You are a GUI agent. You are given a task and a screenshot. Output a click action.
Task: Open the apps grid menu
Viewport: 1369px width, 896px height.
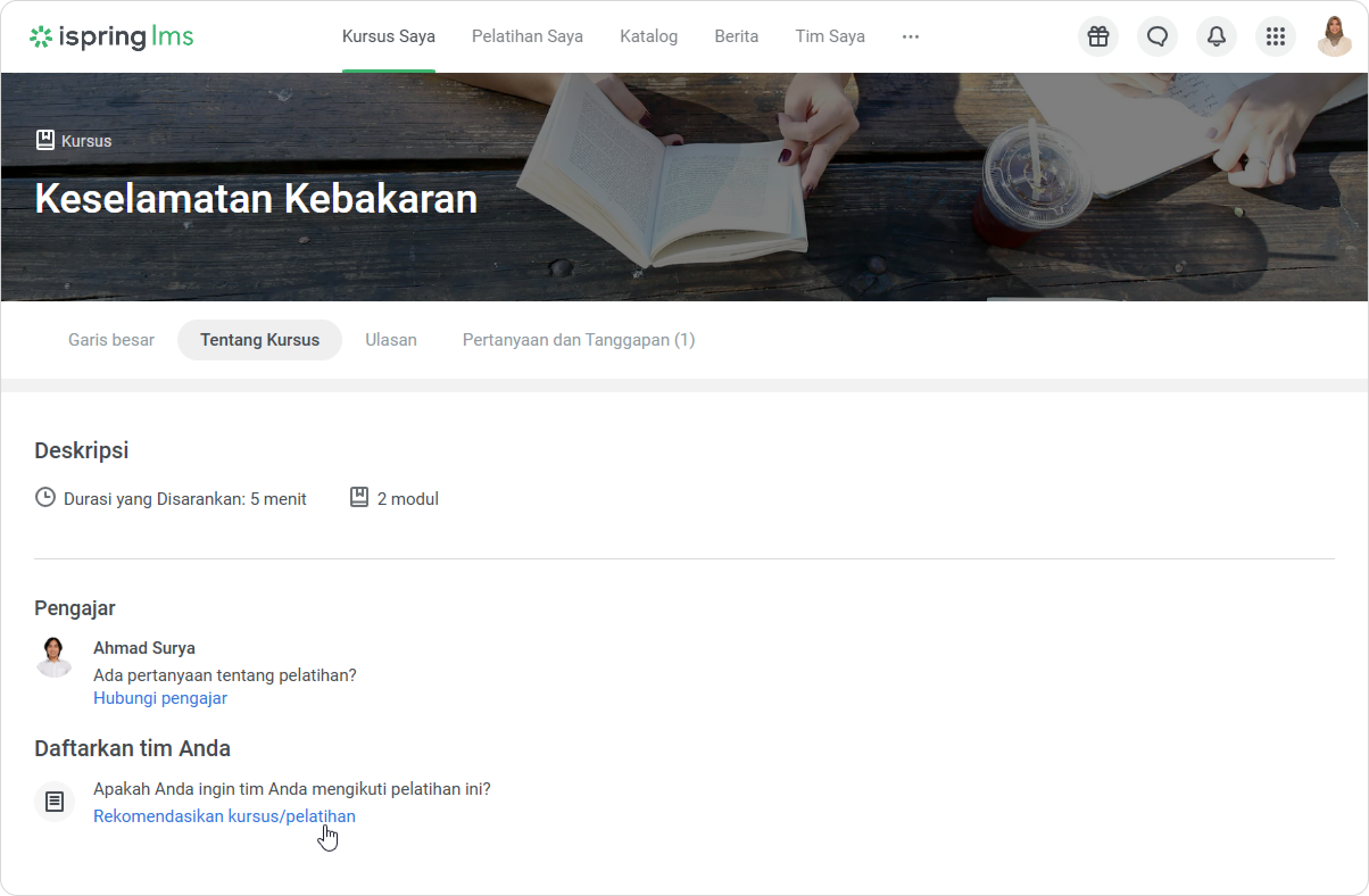point(1275,37)
